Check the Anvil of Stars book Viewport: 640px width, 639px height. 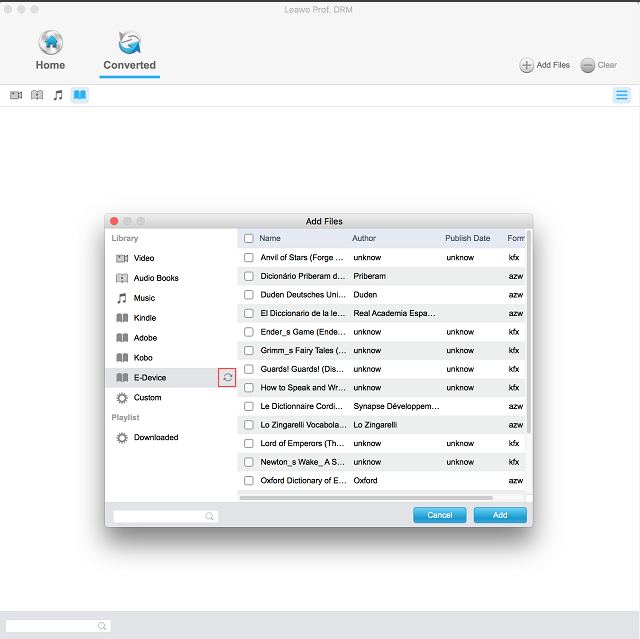(249, 257)
